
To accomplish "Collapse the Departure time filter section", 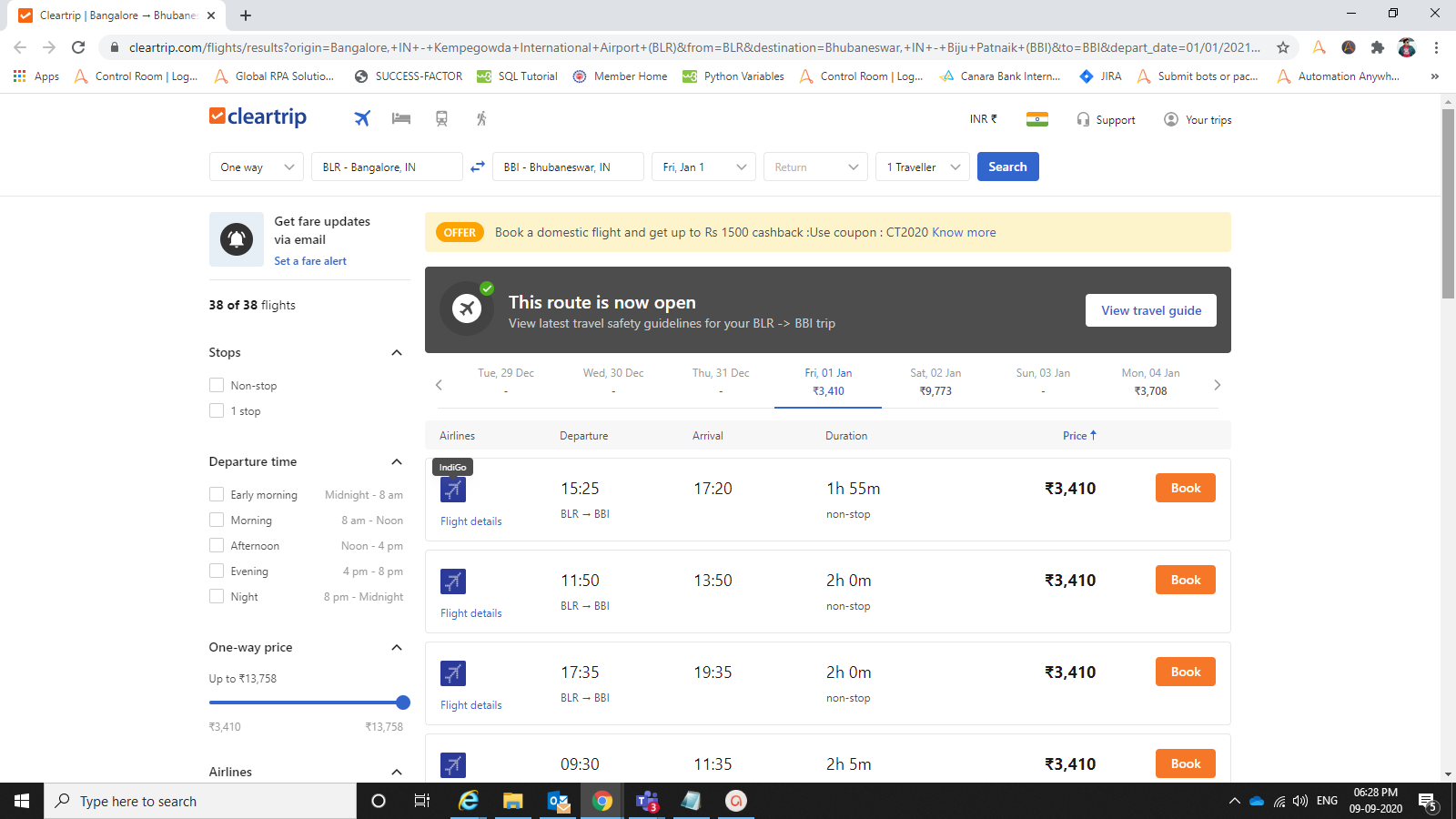I will pyautogui.click(x=396, y=462).
